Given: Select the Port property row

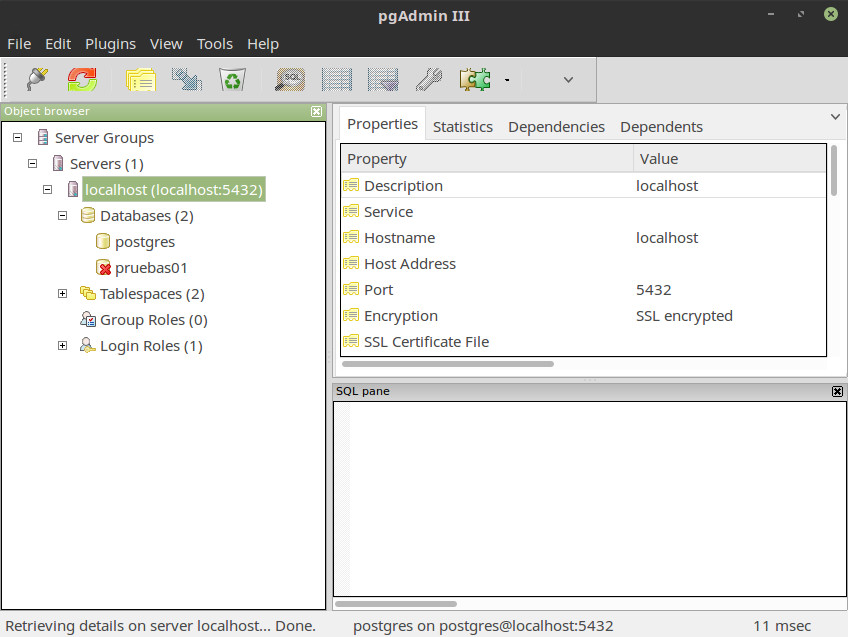Looking at the screenshot, I should tap(584, 289).
